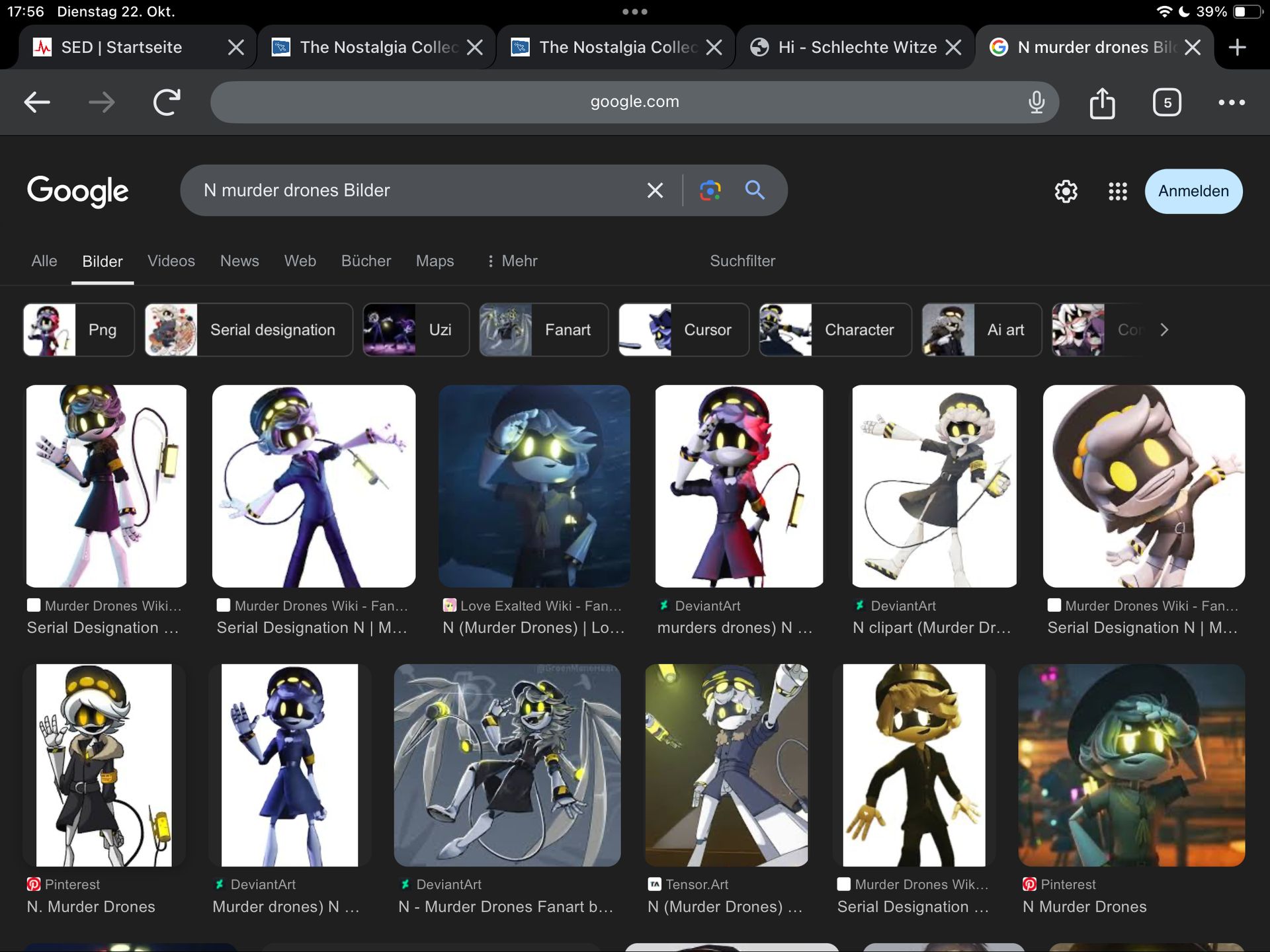Open the browser three-dot menu
This screenshot has height=952, width=1270.
tap(1231, 102)
